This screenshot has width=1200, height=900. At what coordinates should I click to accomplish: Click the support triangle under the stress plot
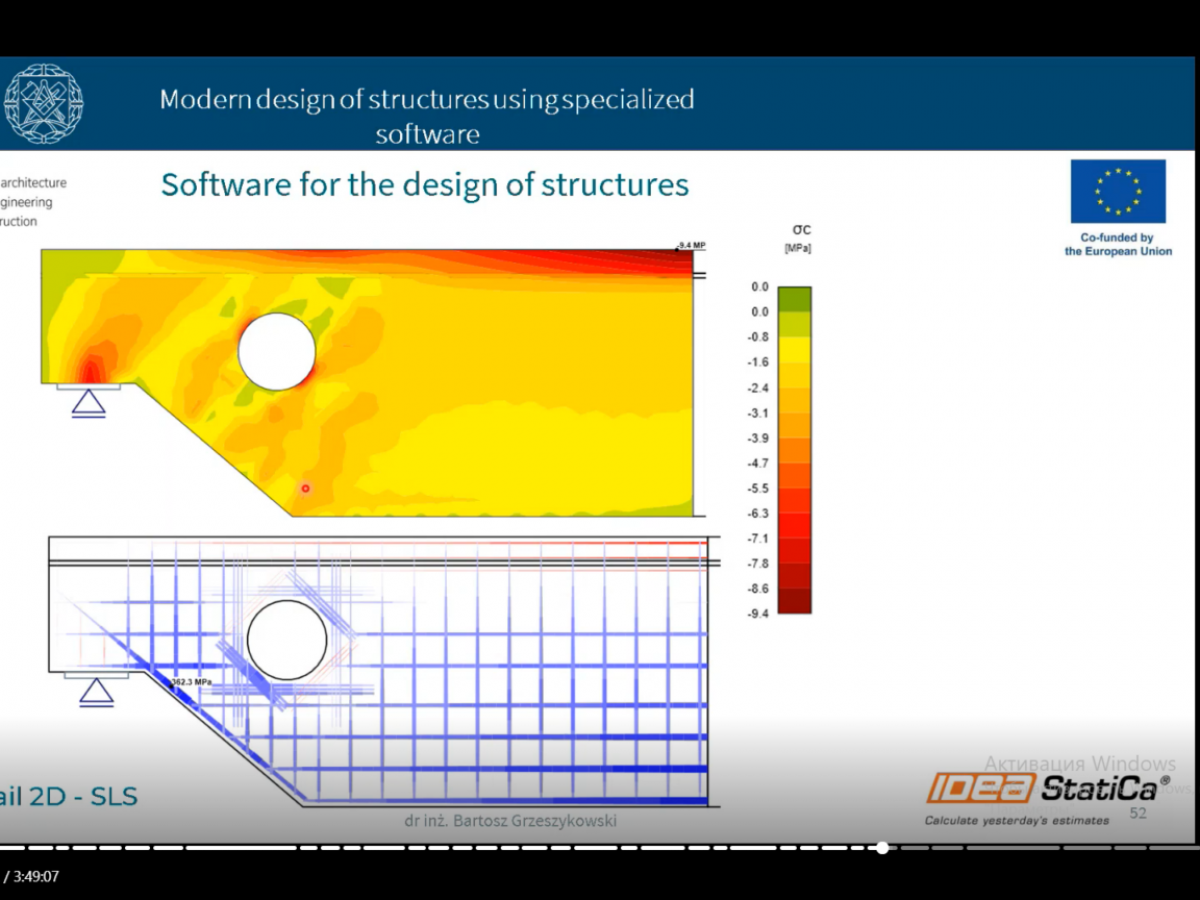click(89, 402)
